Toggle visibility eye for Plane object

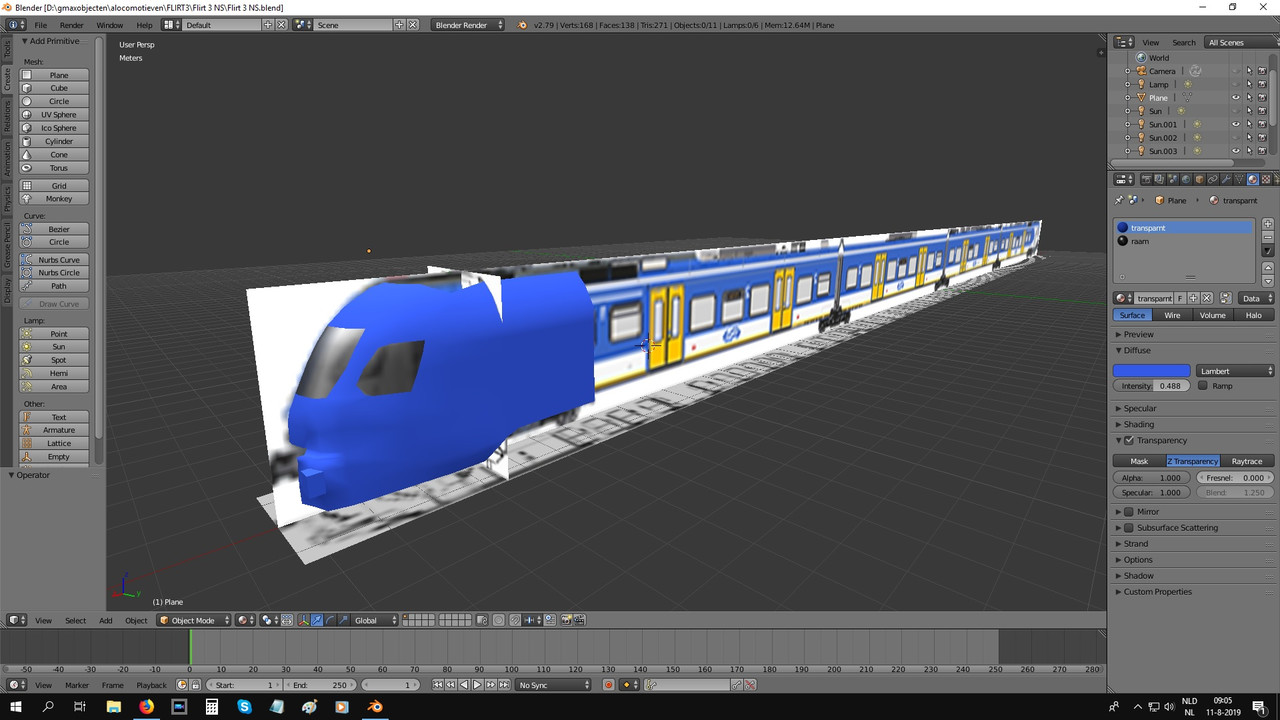tap(1236, 98)
